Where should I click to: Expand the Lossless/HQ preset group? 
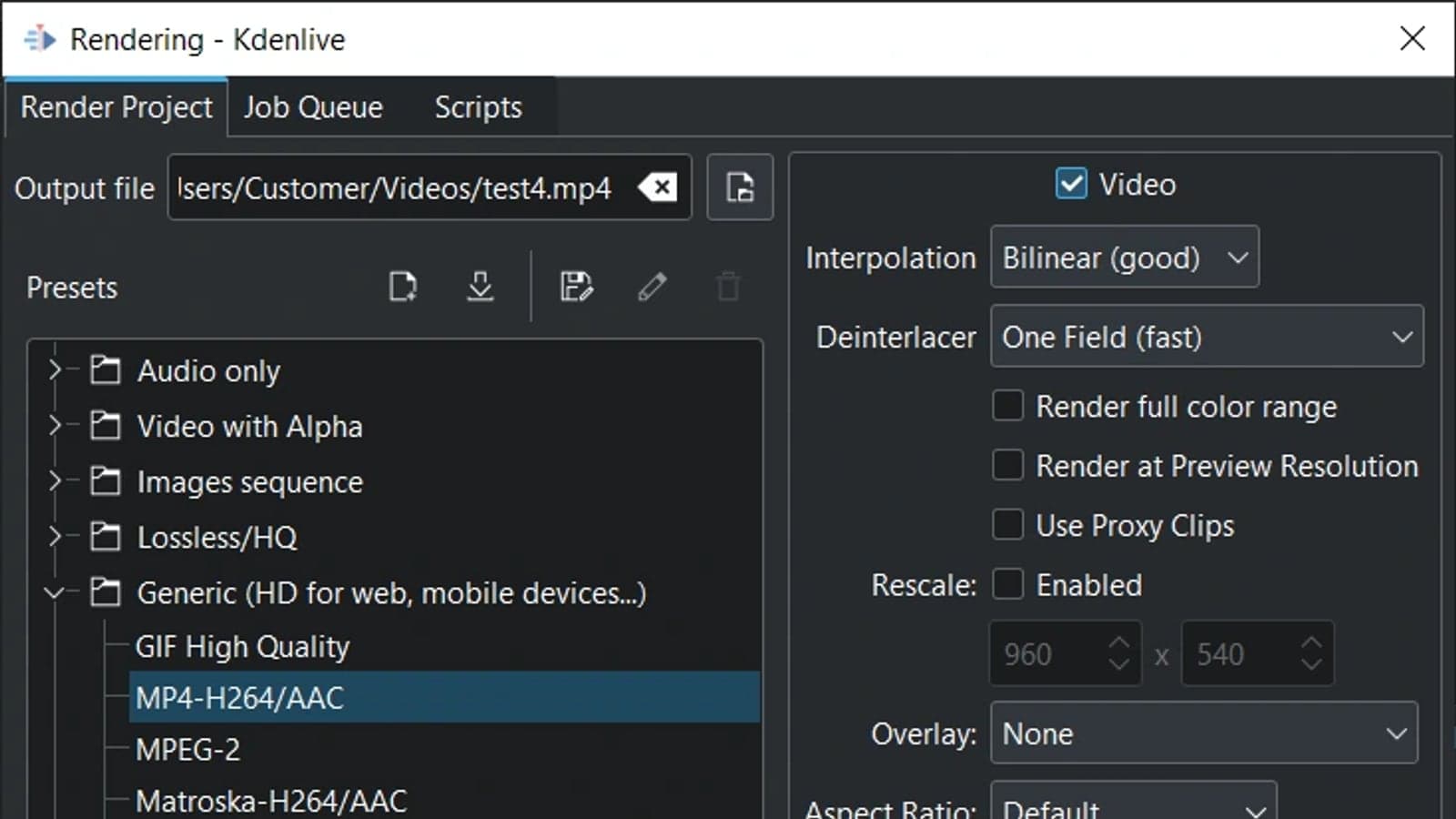[x=54, y=537]
